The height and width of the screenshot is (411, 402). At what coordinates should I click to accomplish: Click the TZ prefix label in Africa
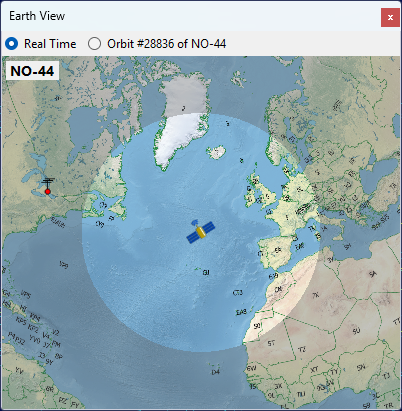302,349
